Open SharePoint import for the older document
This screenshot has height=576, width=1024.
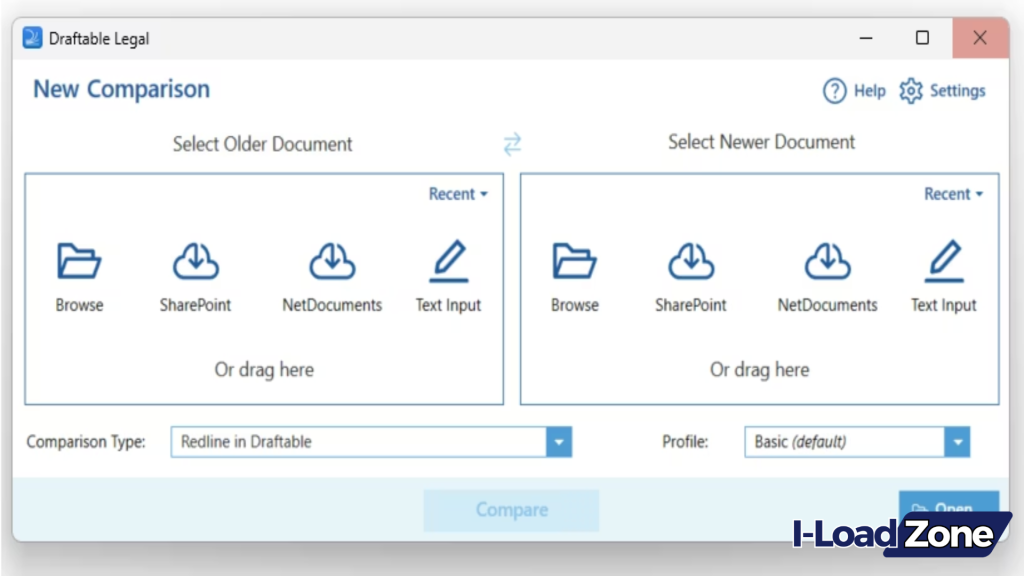tap(195, 260)
